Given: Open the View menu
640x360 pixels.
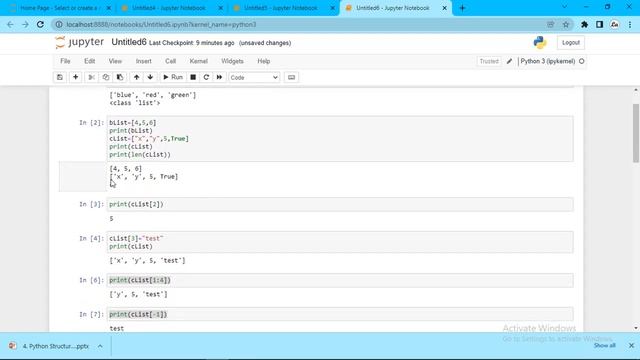Looking at the screenshot, I should pos(115,61).
